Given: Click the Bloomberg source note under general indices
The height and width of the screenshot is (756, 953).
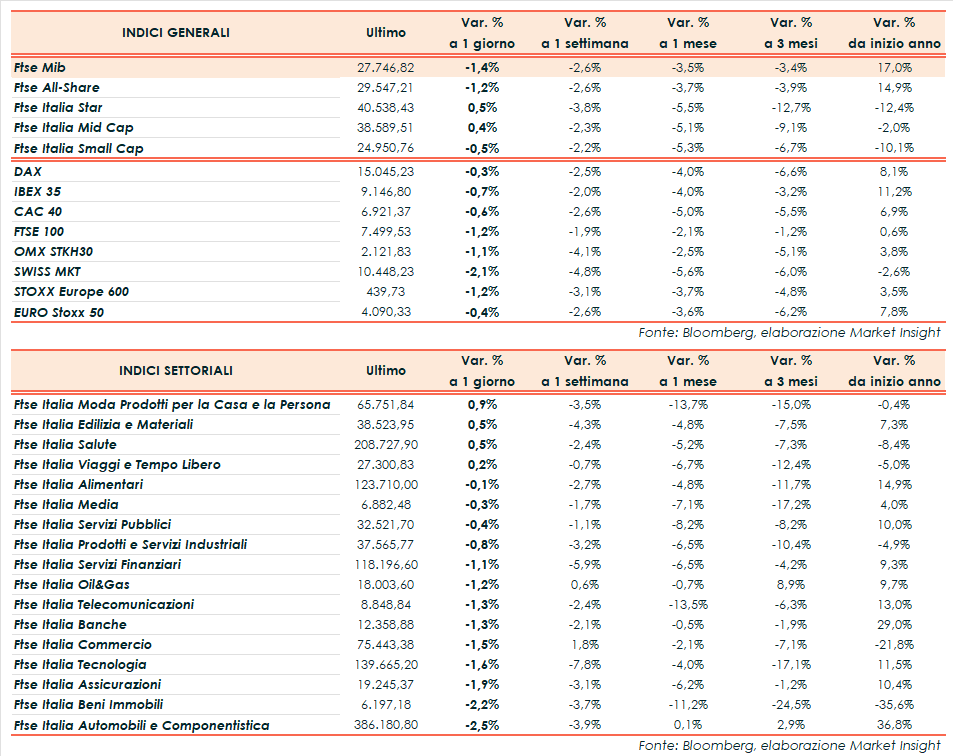Looking at the screenshot, I should [x=789, y=332].
